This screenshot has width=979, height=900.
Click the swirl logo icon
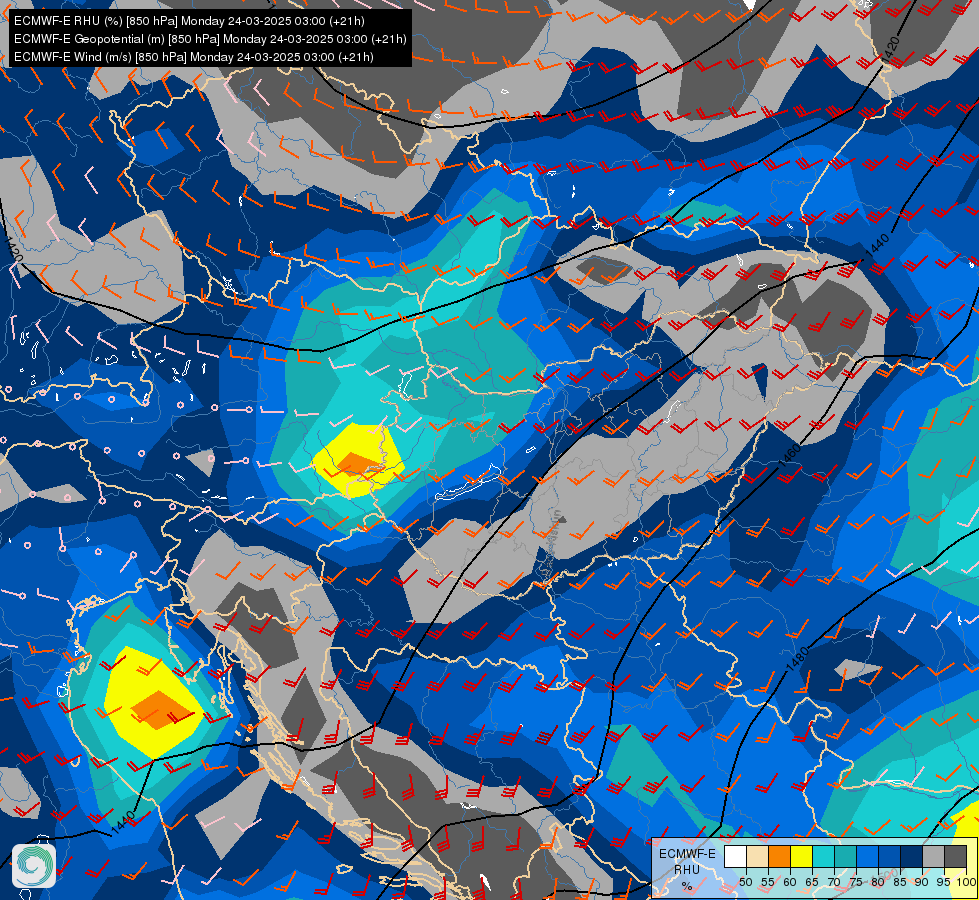pos(34,866)
